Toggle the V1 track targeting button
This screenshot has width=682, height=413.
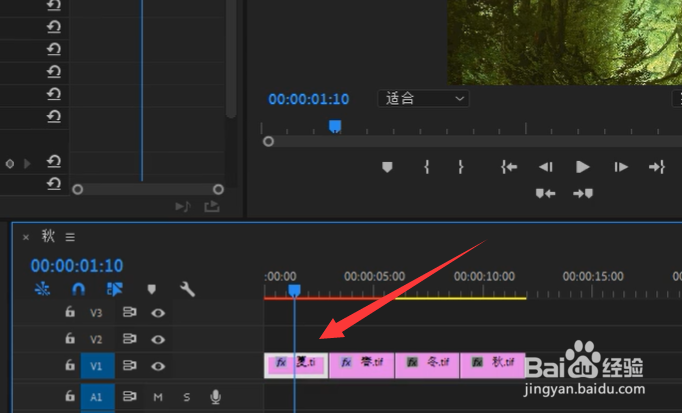pos(97,366)
